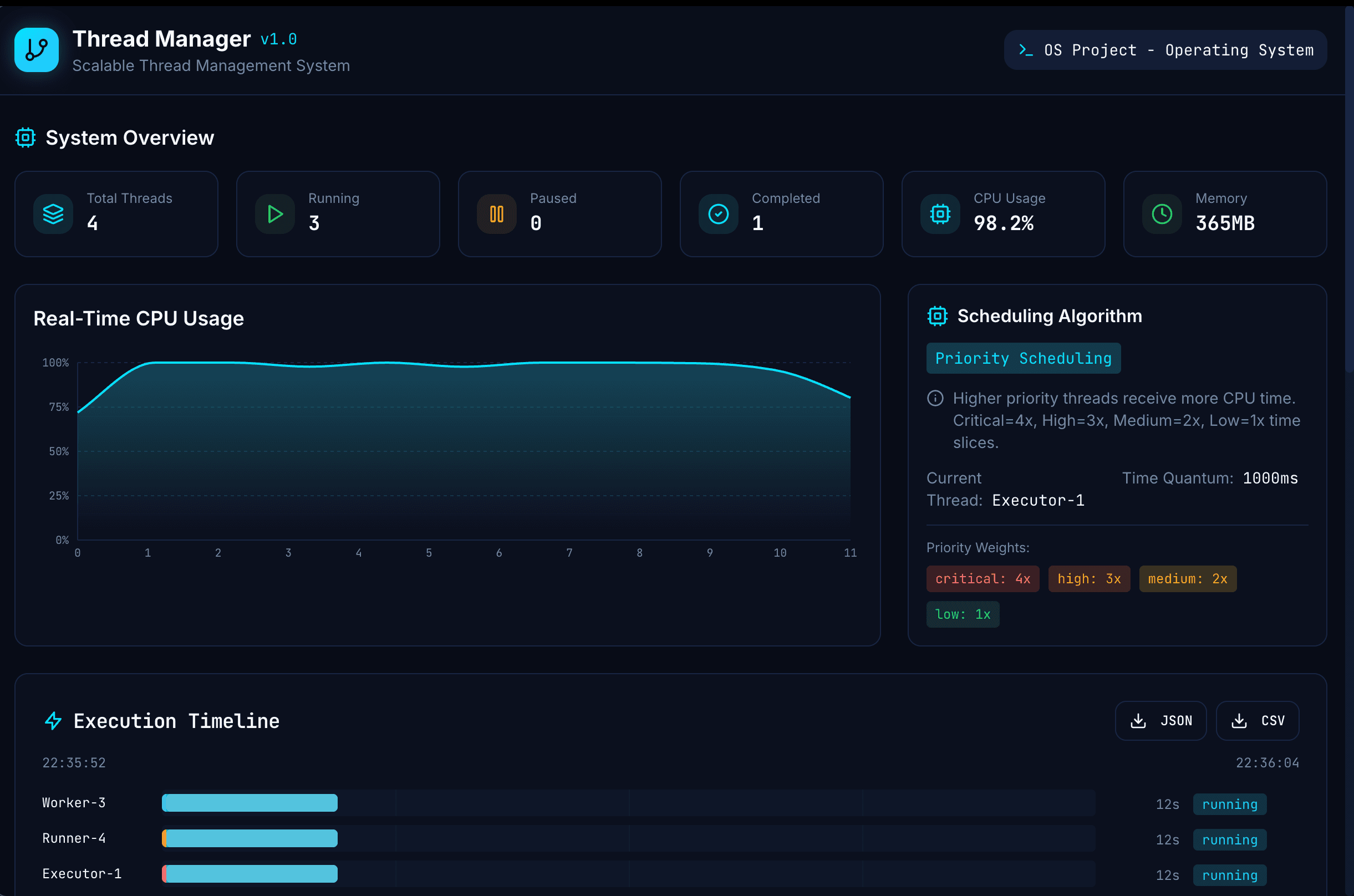Click the green play icon in Running card
1354x896 pixels.
click(x=275, y=214)
